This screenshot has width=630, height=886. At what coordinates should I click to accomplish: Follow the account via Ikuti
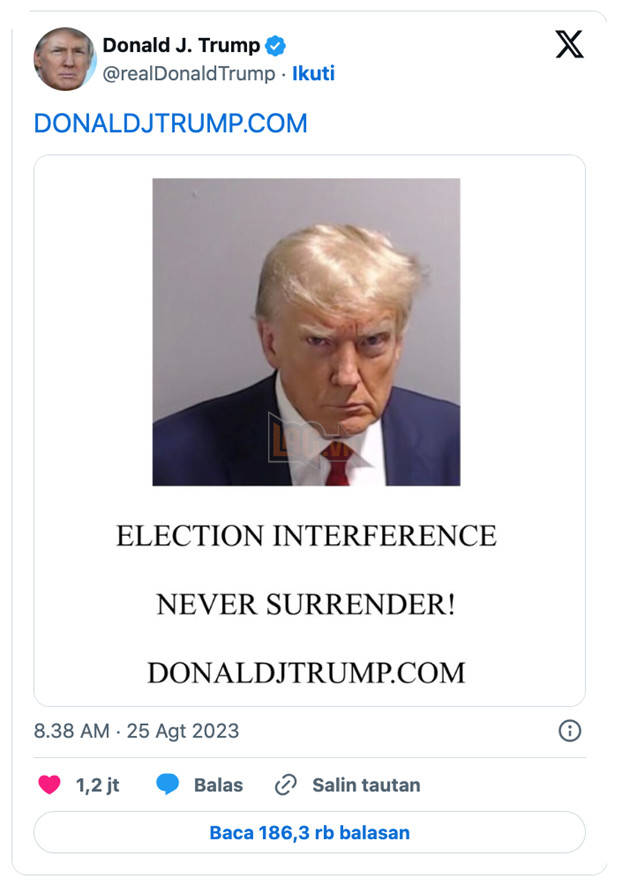313,73
